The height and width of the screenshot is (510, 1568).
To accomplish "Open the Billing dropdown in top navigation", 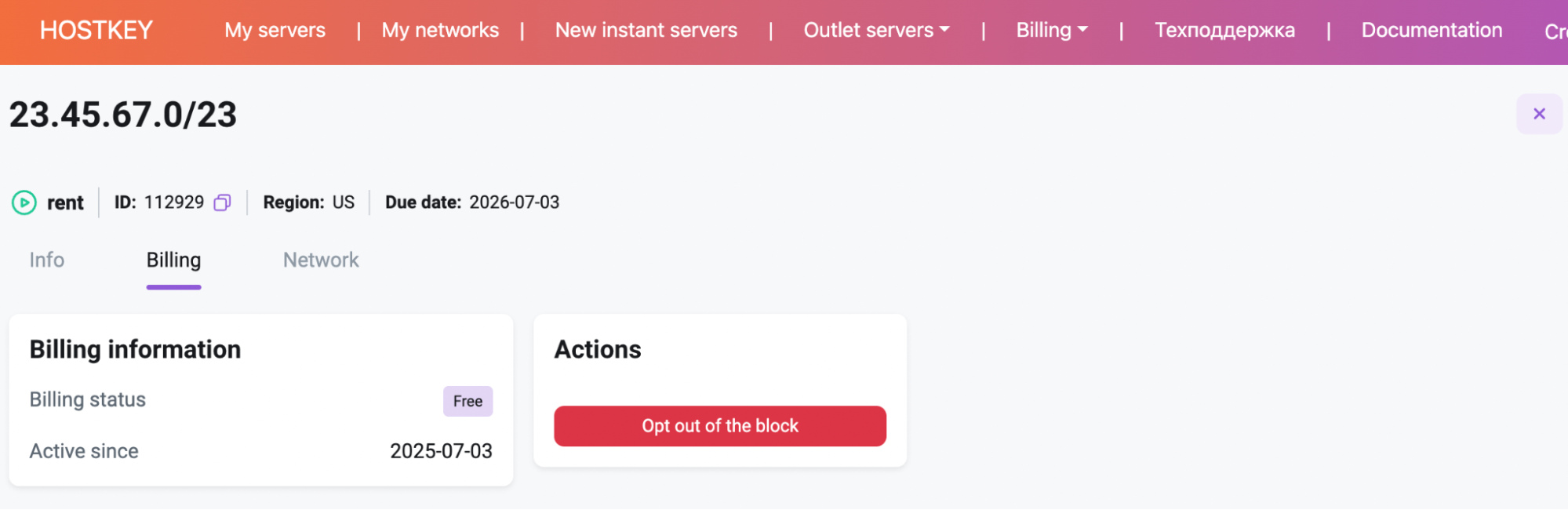I will tap(1051, 31).
